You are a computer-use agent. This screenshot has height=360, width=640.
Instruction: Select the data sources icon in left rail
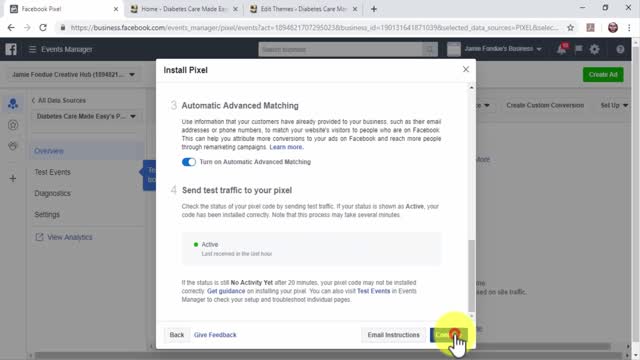point(13,104)
